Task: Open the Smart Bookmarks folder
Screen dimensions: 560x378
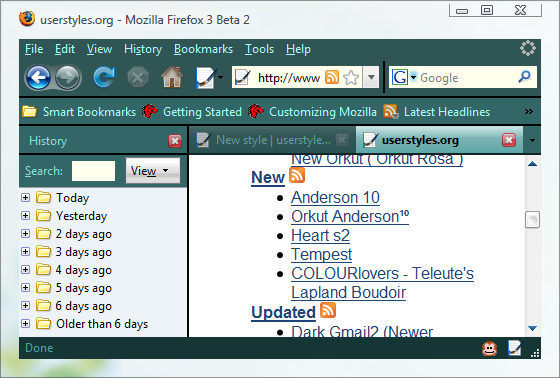Action: tap(79, 112)
